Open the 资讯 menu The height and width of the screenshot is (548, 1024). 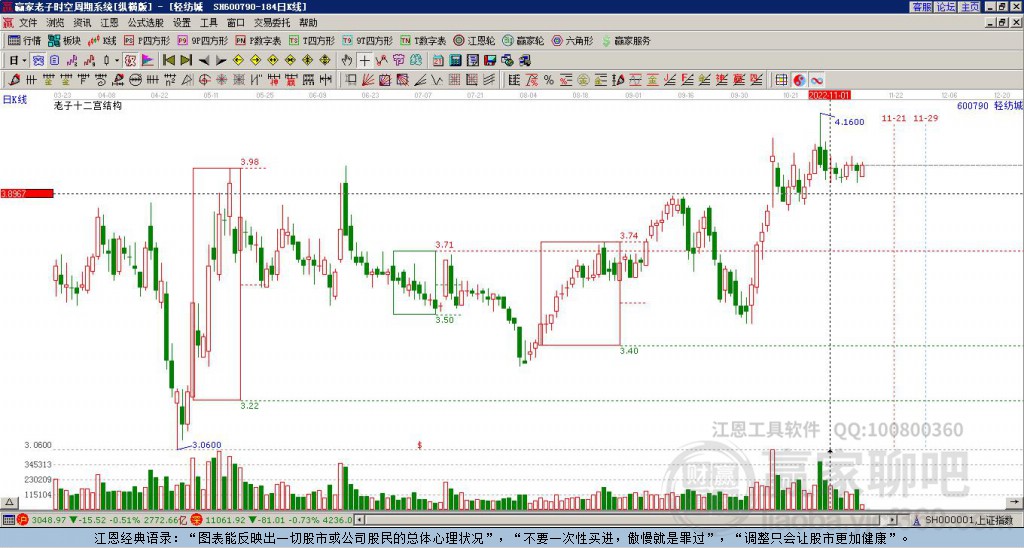(x=82, y=23)
